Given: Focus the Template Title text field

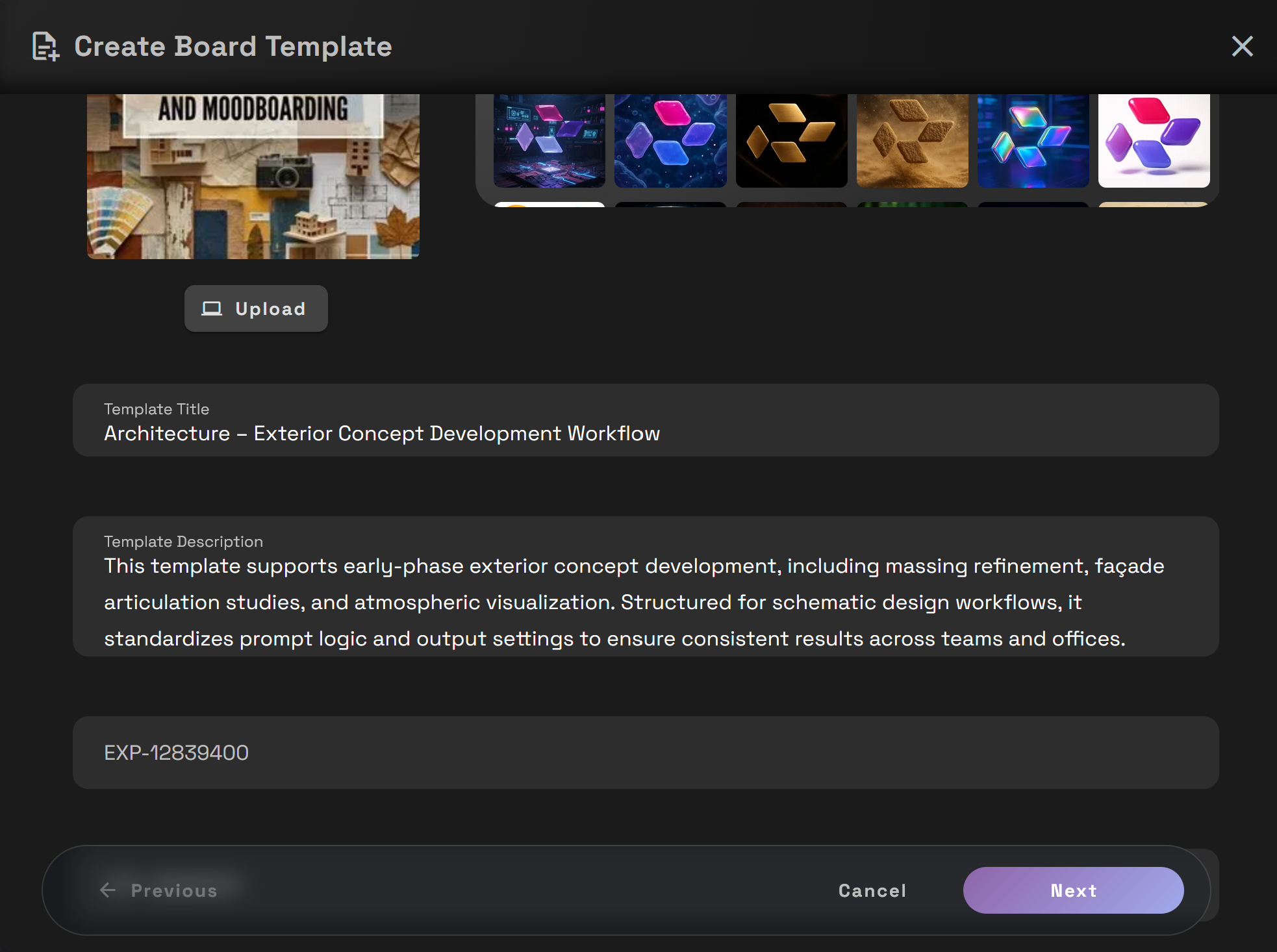Looking at the screenshot, I should 645,433.
